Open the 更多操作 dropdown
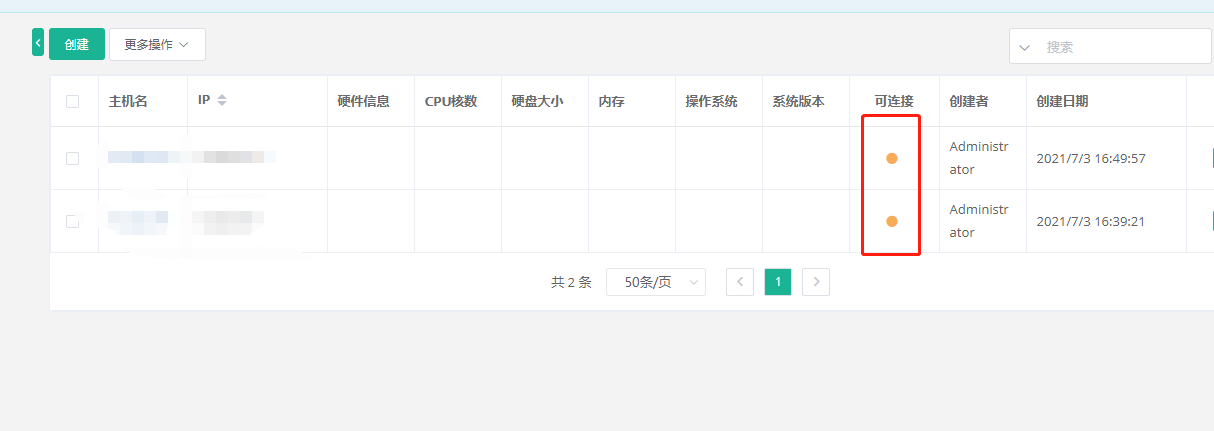This screenshot has width=1214, height=431. click(x=157, y=44)
